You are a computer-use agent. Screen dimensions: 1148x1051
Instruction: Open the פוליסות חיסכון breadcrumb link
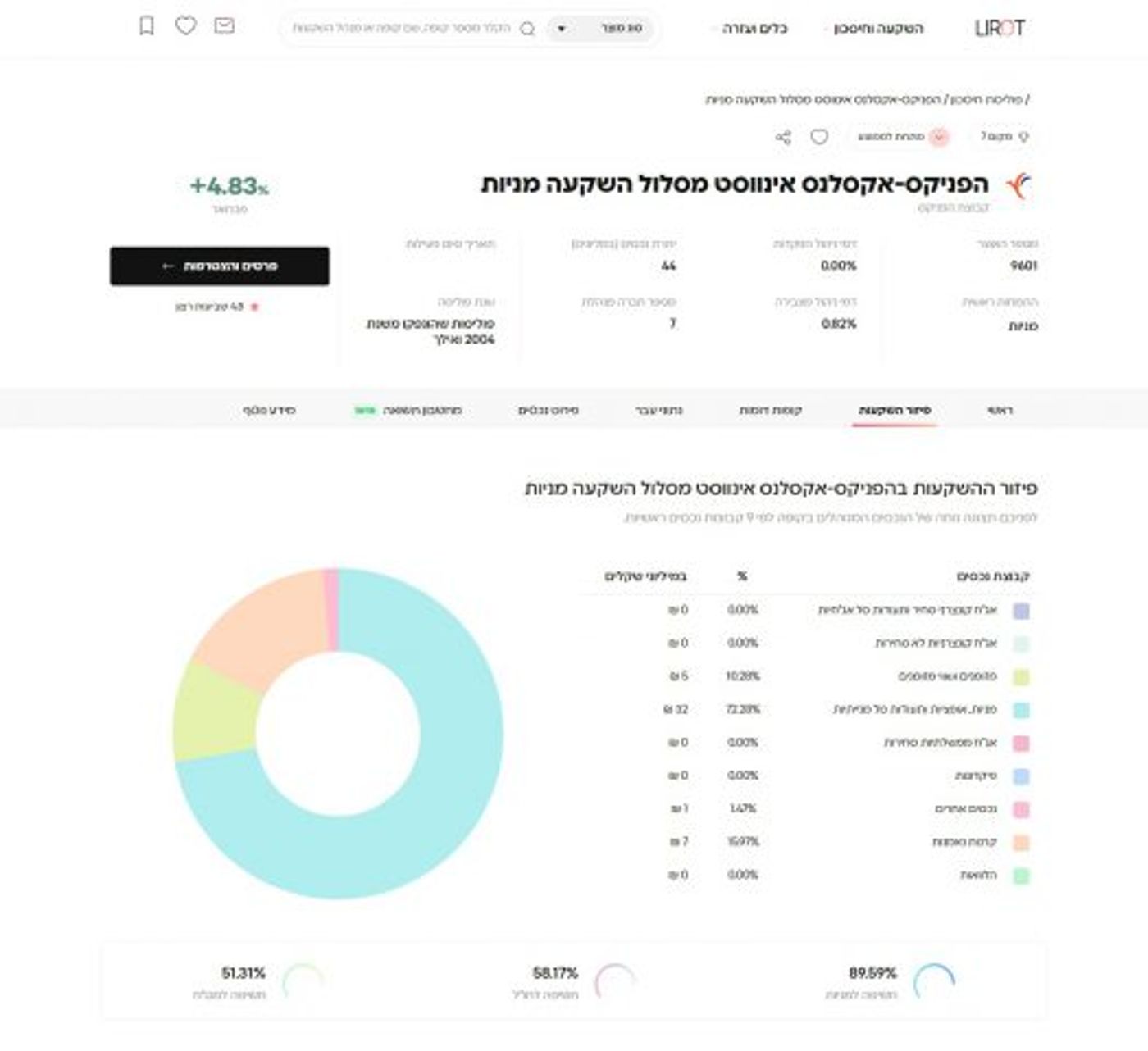pyautogui.click(x=986, y=100)
